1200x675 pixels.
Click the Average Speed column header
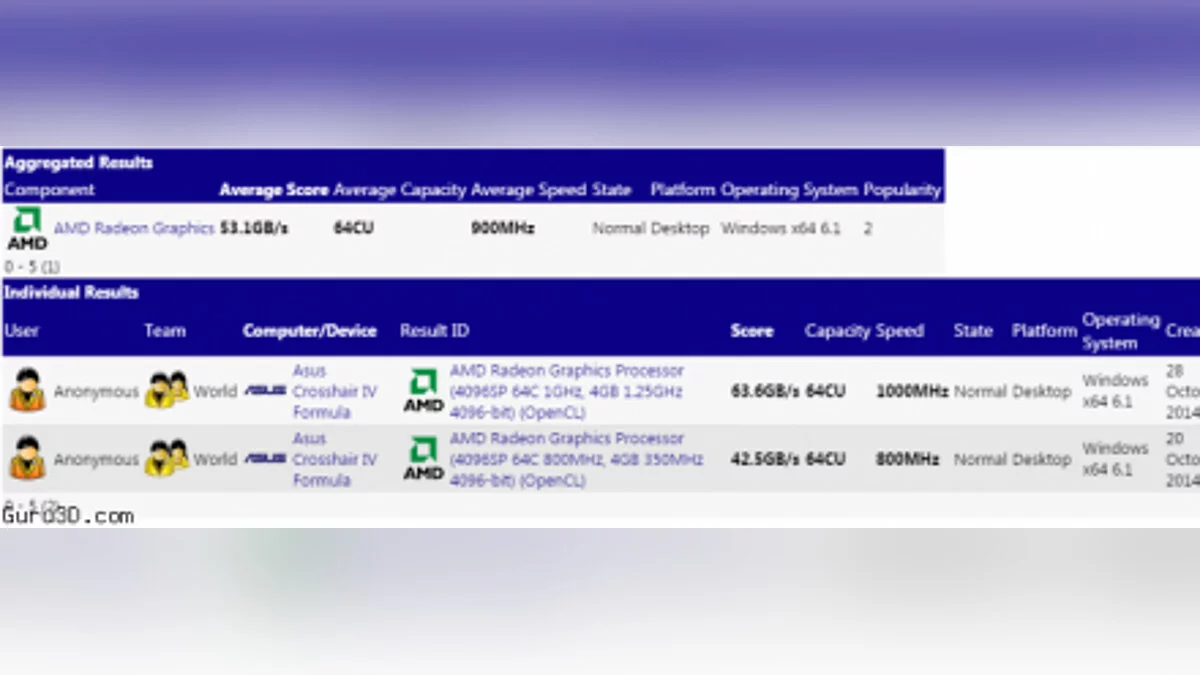(x=528, y=189)
